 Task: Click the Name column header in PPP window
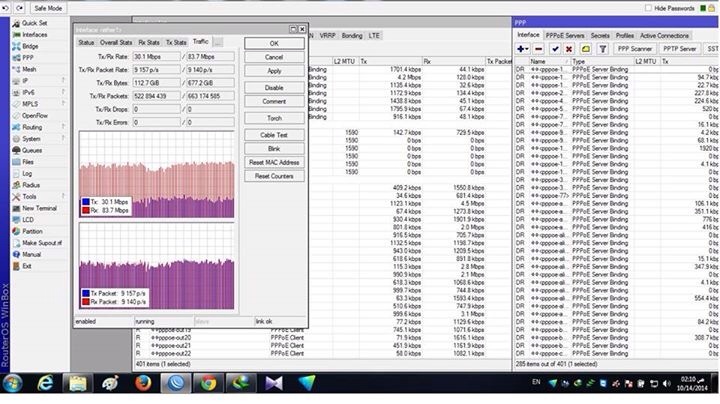[548, 61]
